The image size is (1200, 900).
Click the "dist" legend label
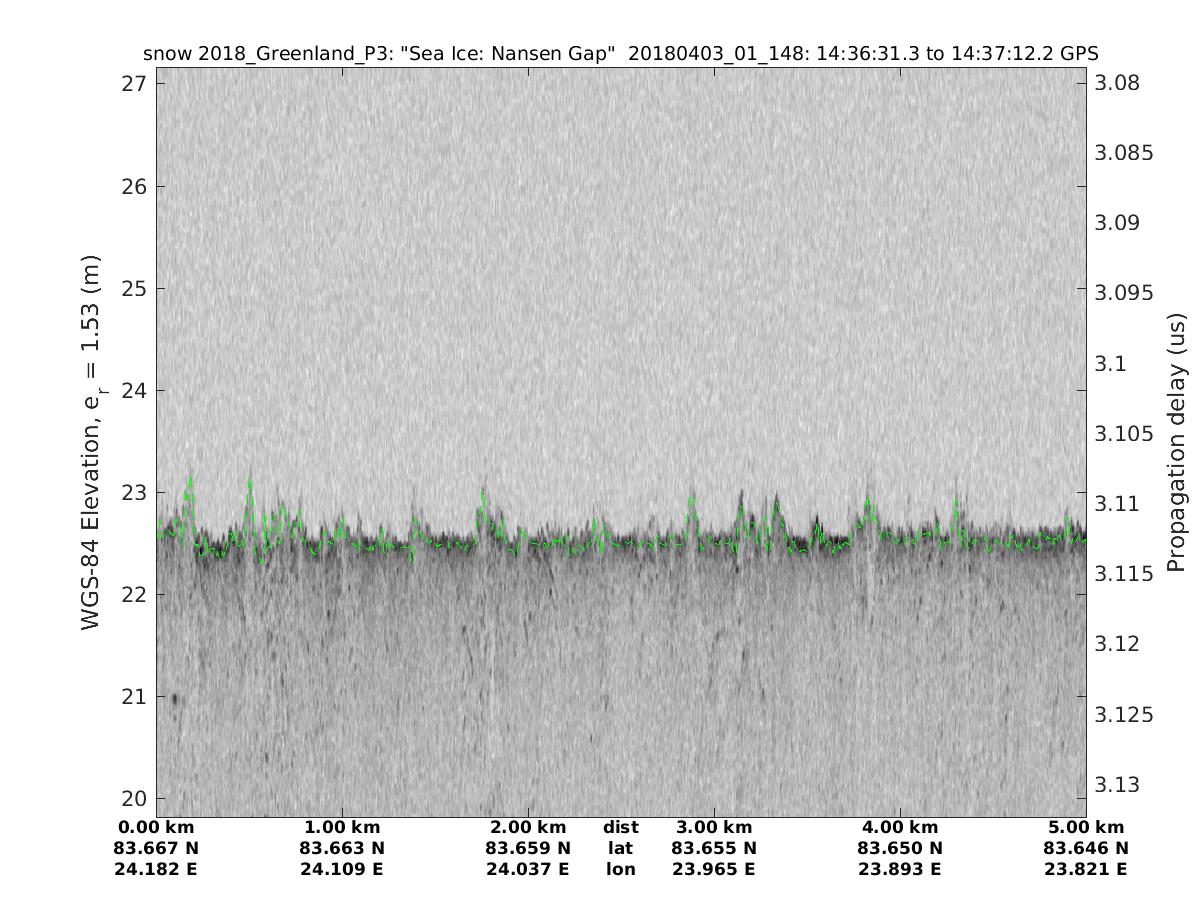[x=621, y=827]
